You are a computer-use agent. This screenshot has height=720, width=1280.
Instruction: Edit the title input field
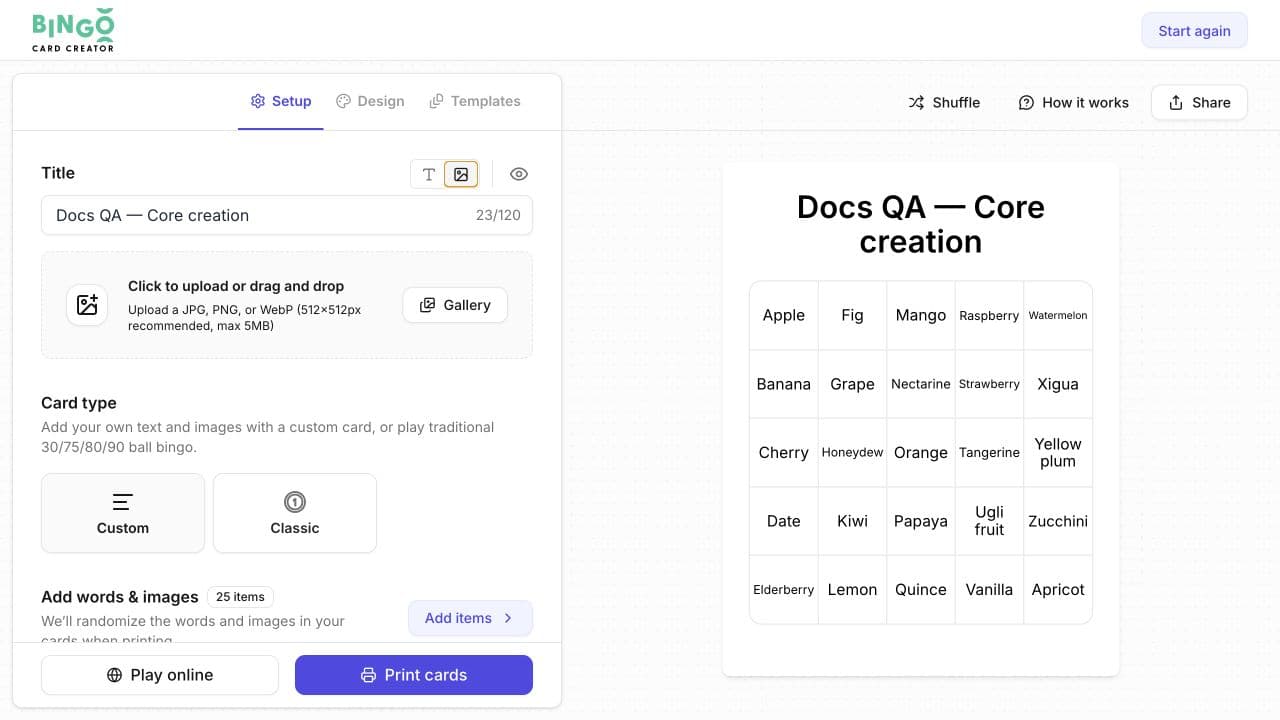pyautogui.click(x=287, y=215)
